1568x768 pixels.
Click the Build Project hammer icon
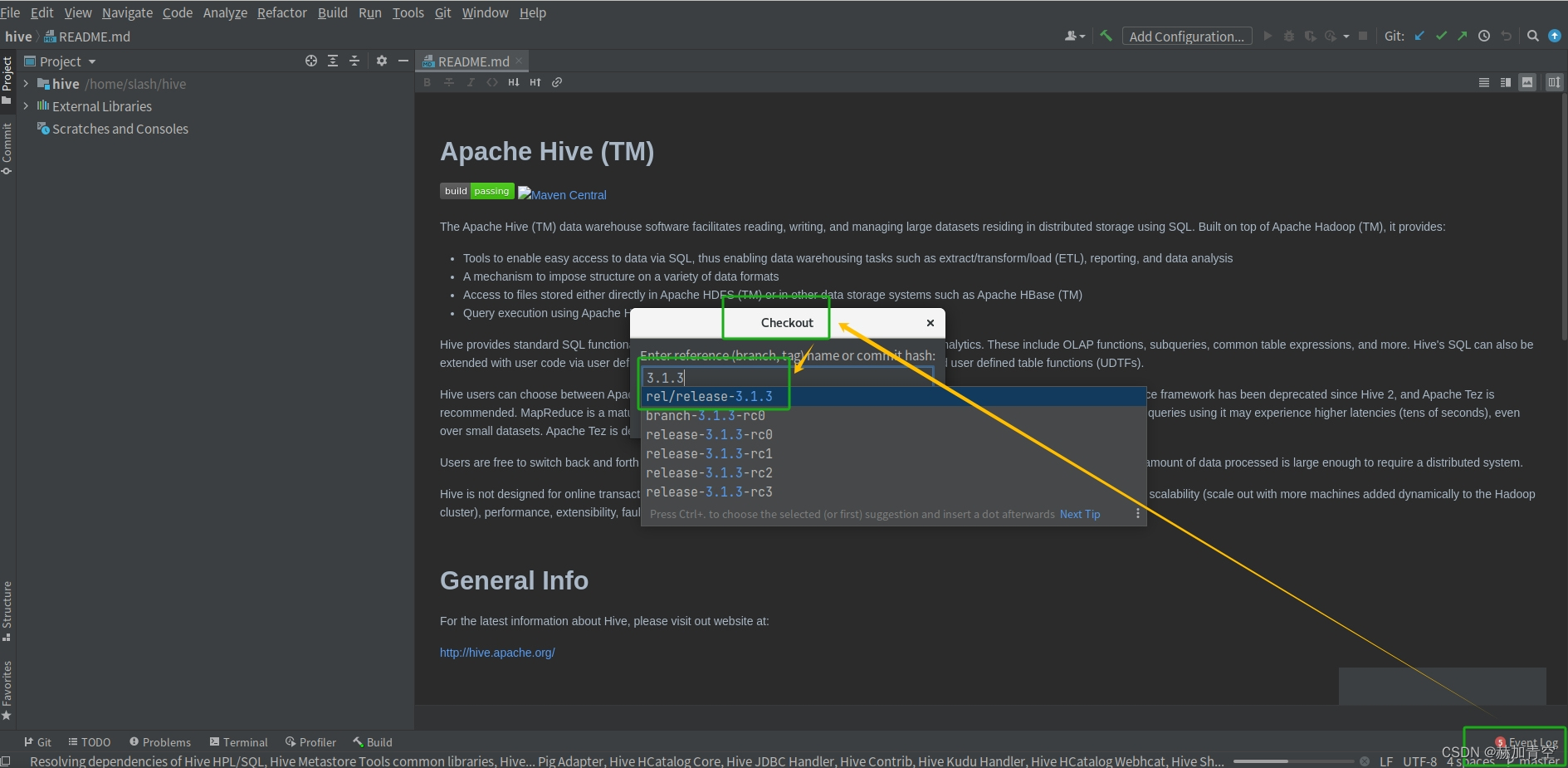pyautogui.click(x=1106, y=36)
